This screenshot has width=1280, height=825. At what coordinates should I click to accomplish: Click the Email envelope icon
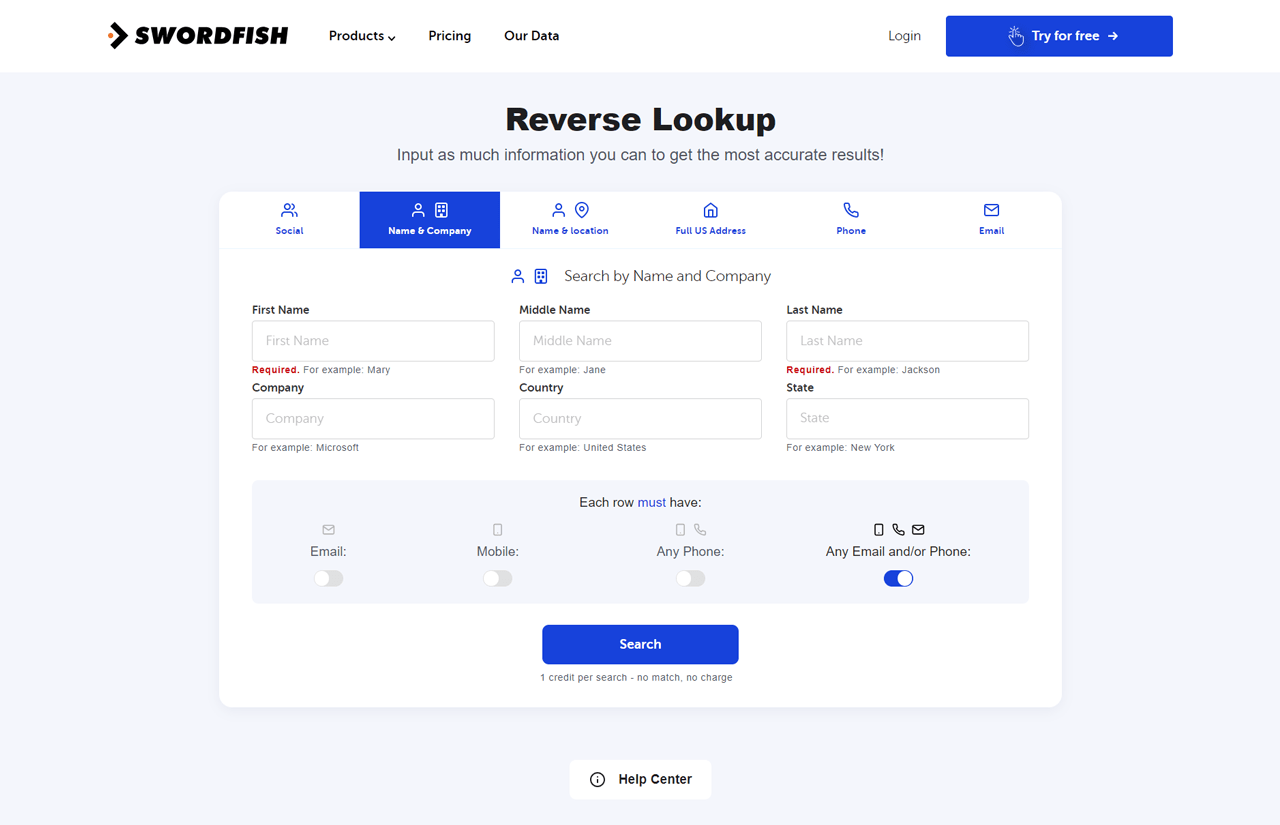[991, 210]
